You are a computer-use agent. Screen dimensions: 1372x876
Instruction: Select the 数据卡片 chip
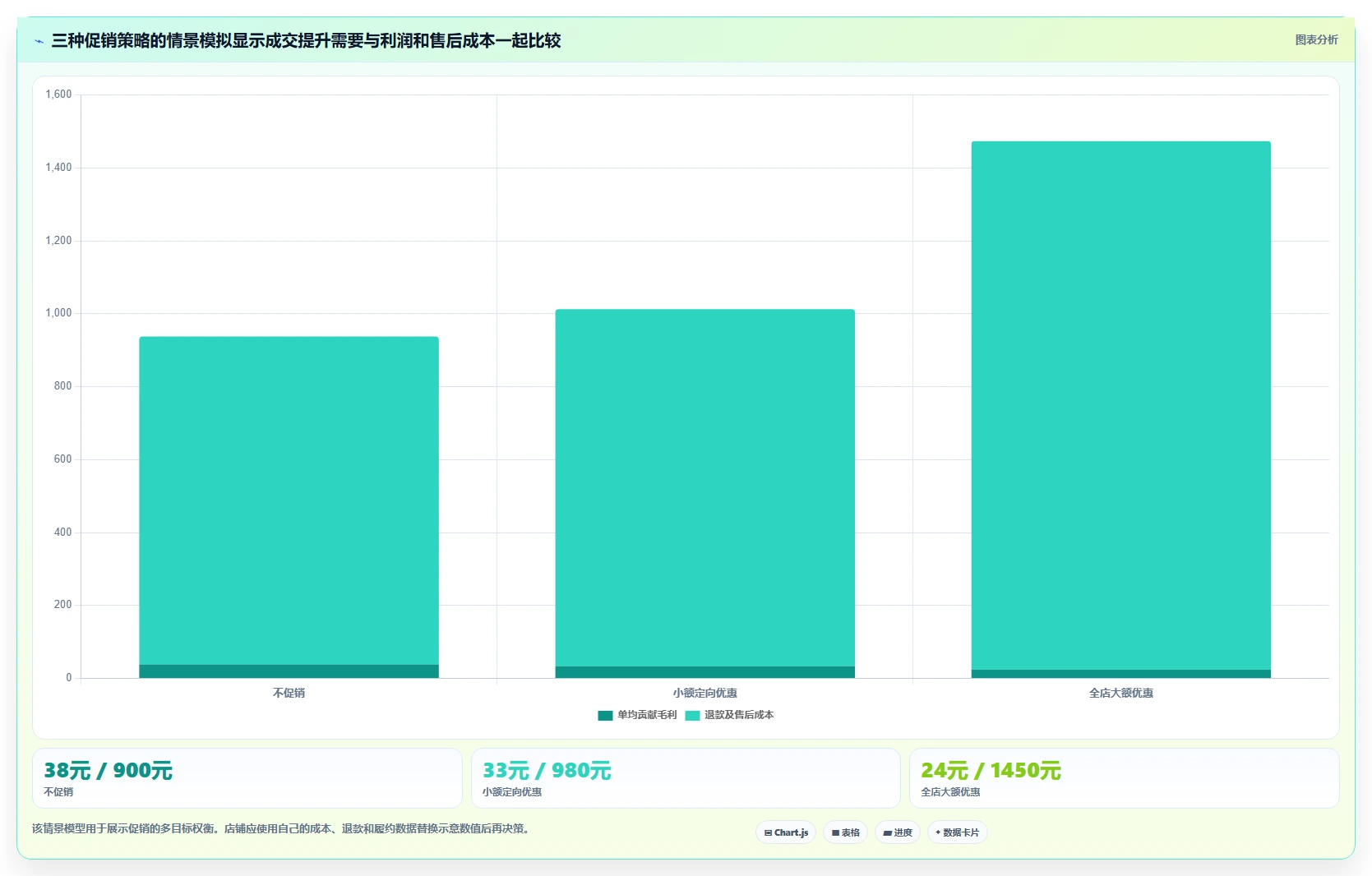click(x=958, y=832)
